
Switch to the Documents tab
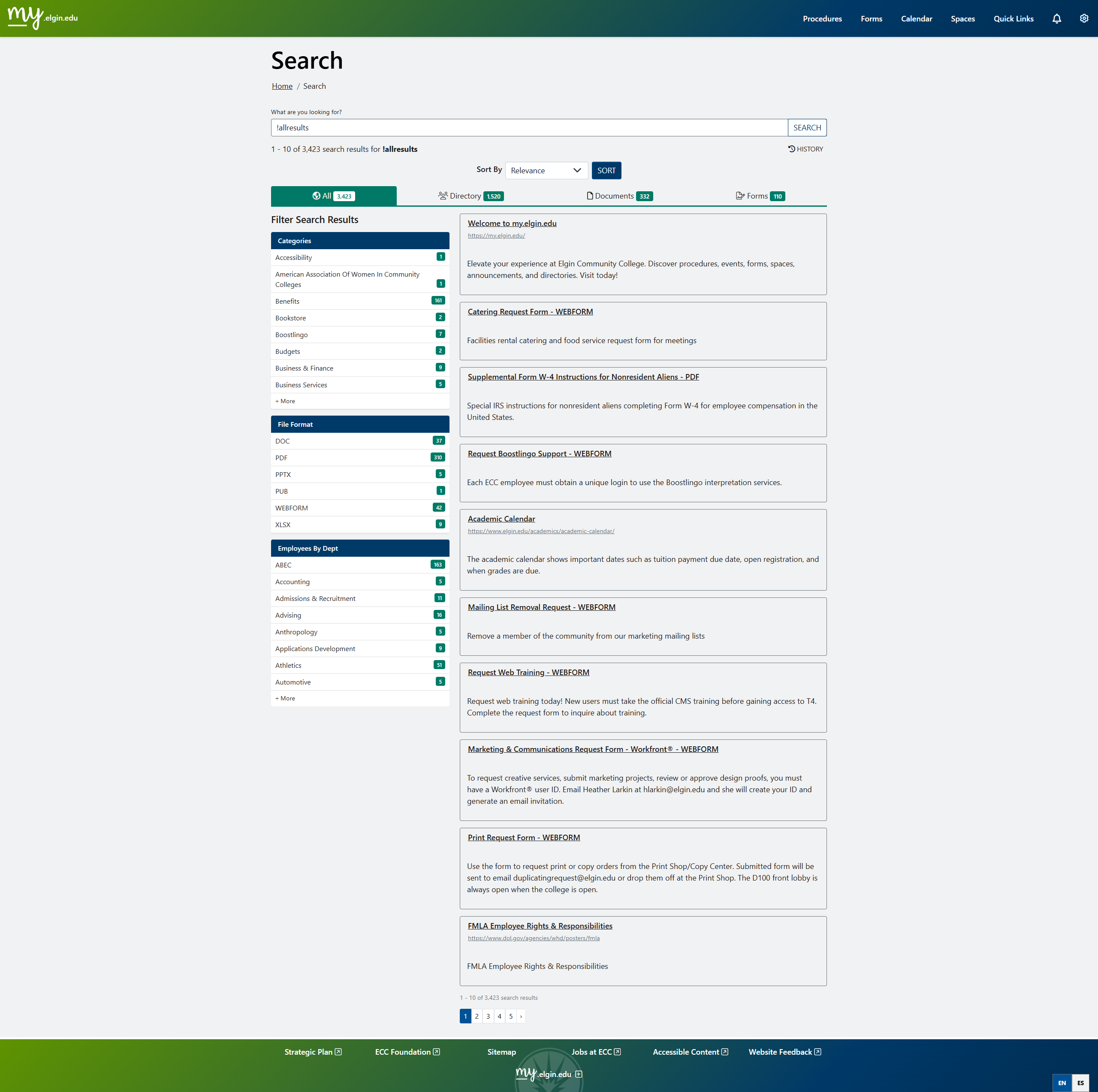coord(619,196)
